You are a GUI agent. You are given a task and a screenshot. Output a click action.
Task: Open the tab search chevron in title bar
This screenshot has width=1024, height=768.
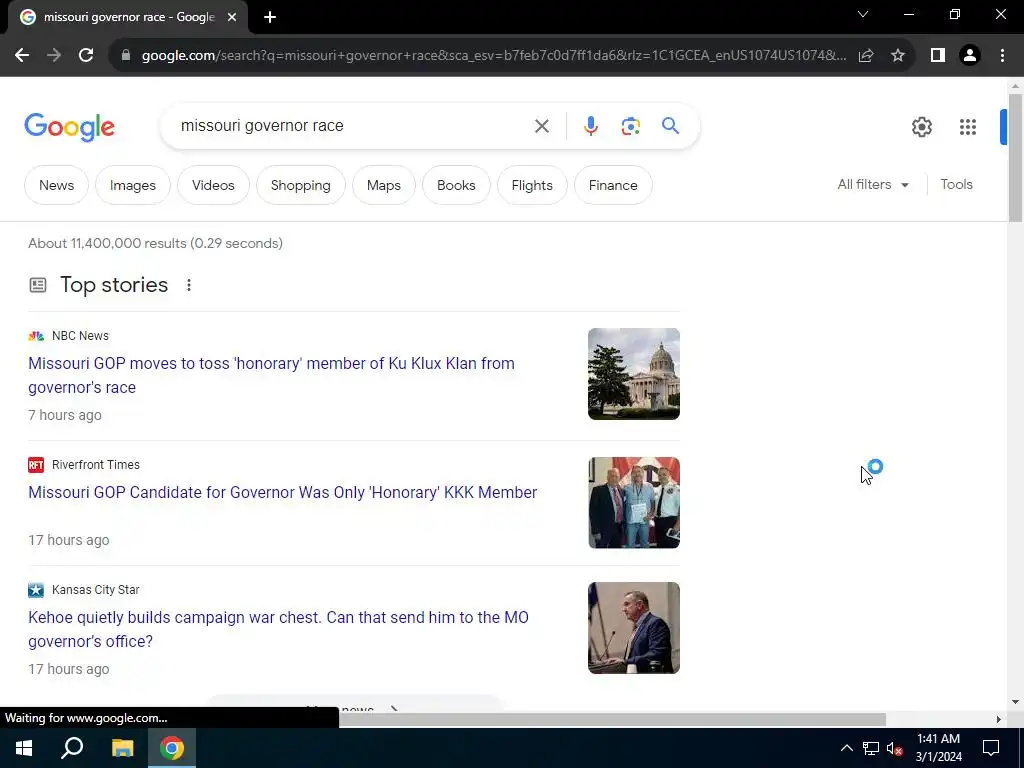(x=863, y=14)
